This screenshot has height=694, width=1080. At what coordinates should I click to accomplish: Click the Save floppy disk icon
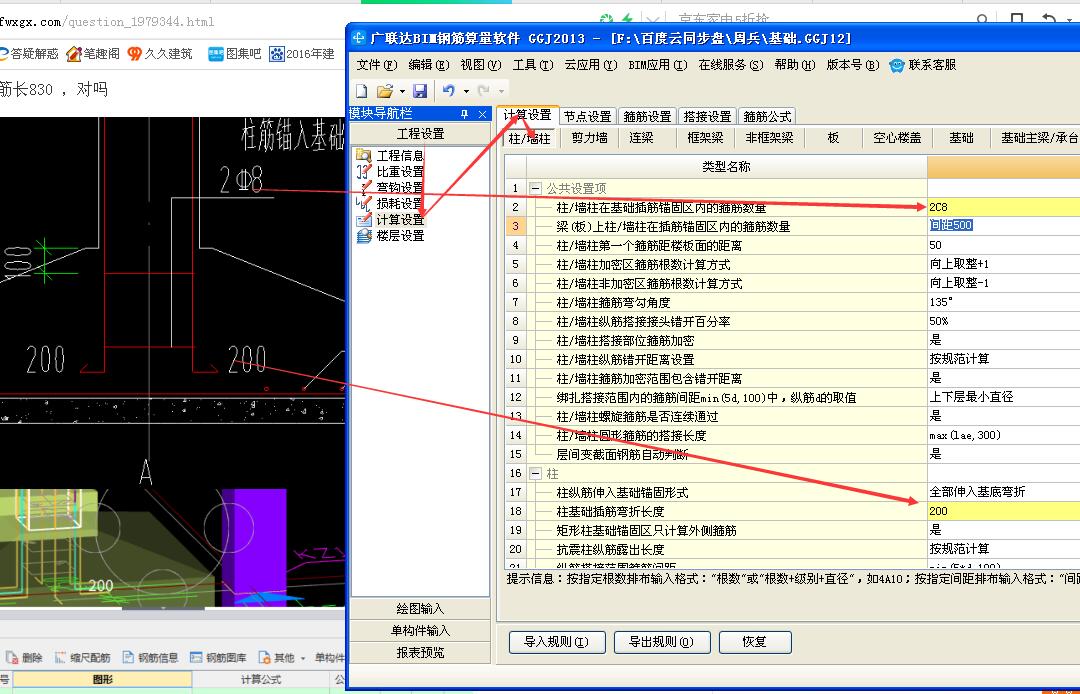click(x=419, y=90)
